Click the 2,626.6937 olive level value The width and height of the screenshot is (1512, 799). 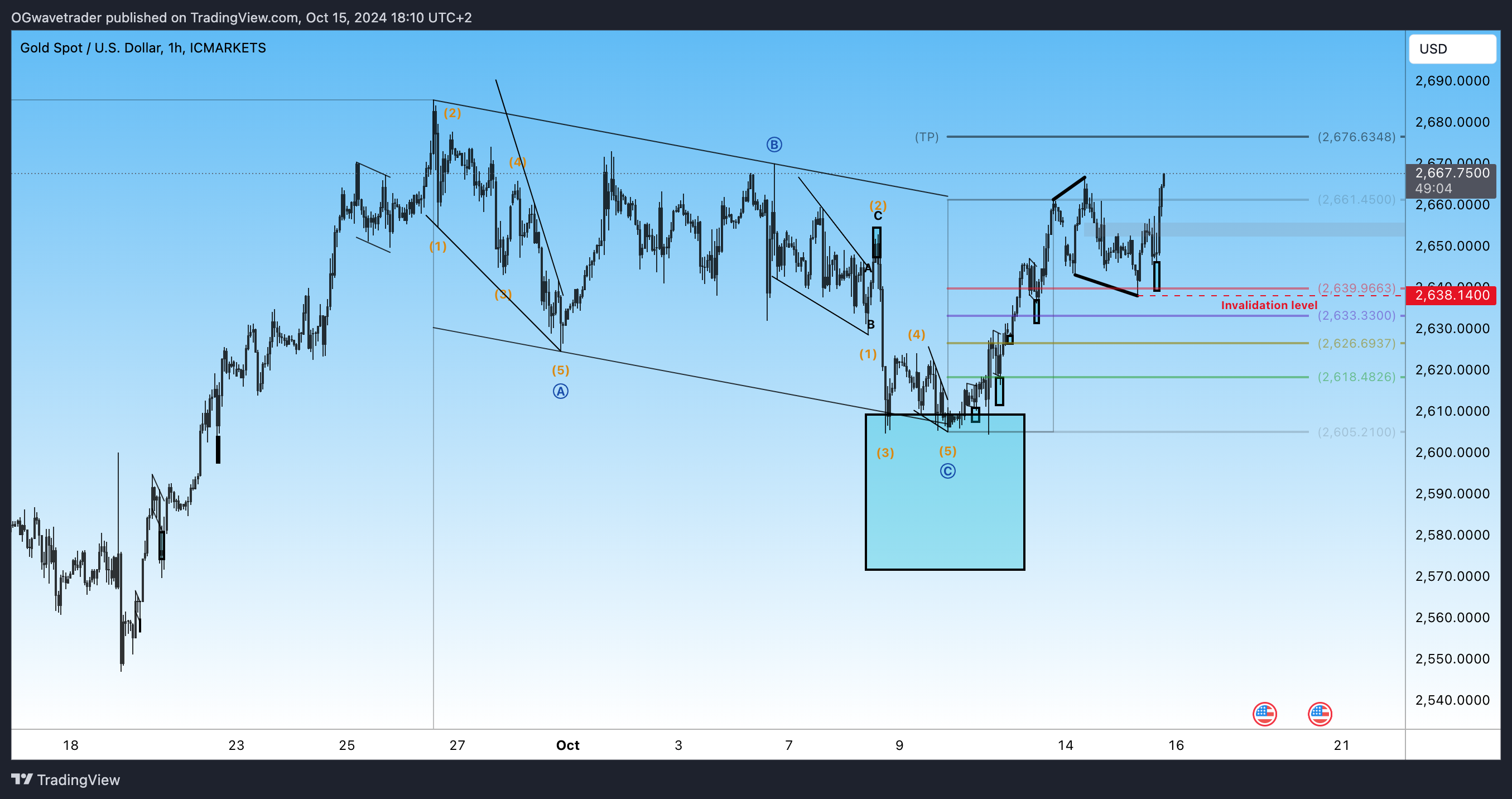tap(1356, 343)
